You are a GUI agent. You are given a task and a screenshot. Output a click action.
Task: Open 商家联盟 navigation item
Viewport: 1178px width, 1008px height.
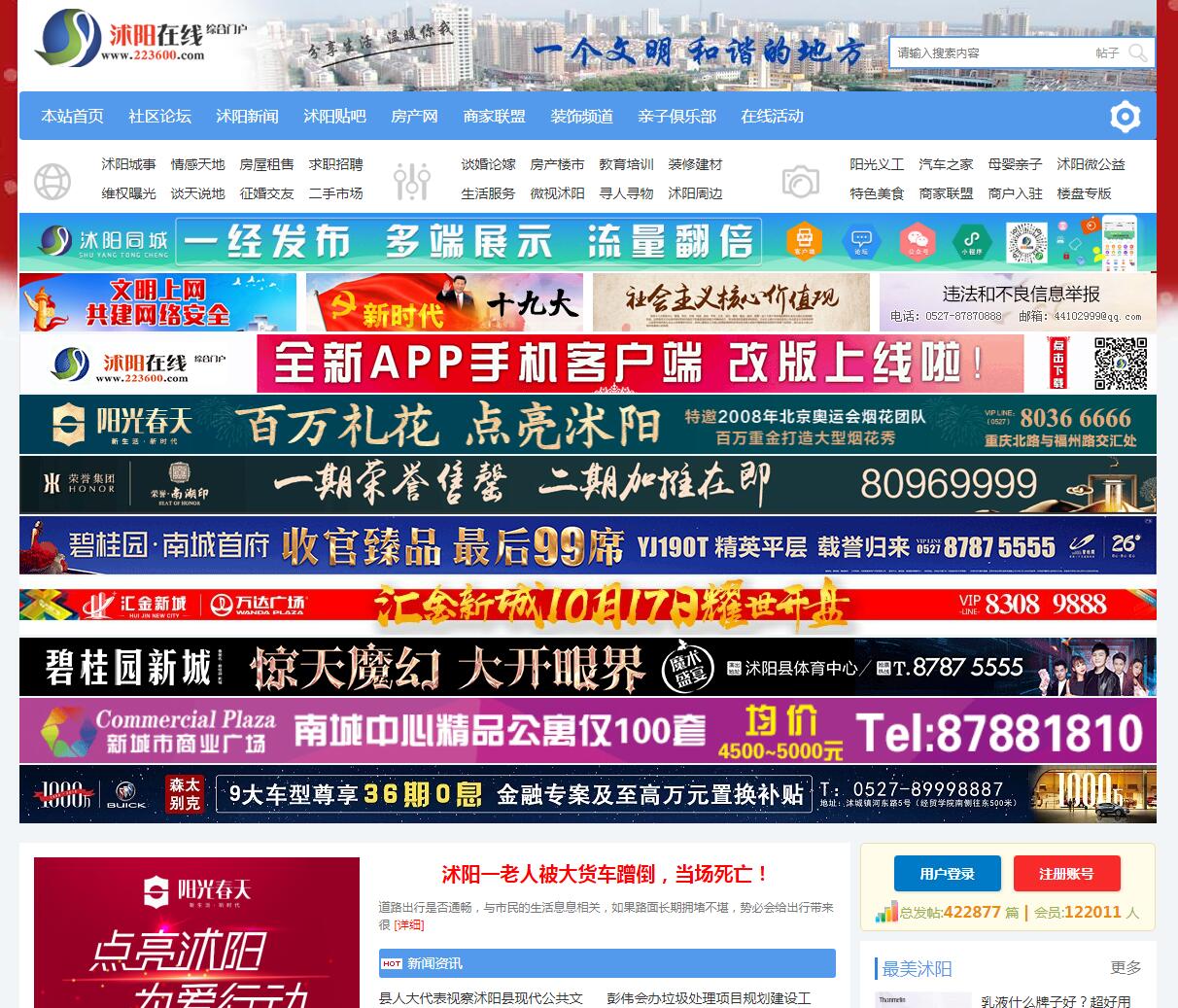tap(494, 116)
